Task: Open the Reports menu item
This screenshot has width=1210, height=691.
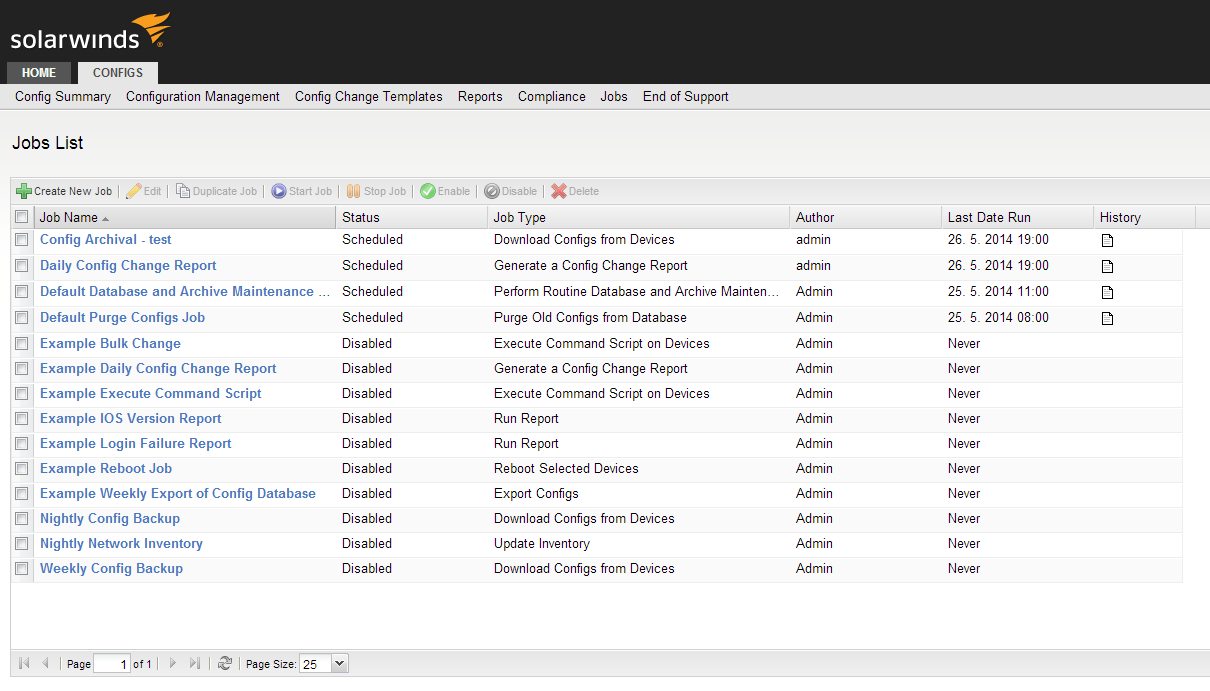Action: point(480,97)
